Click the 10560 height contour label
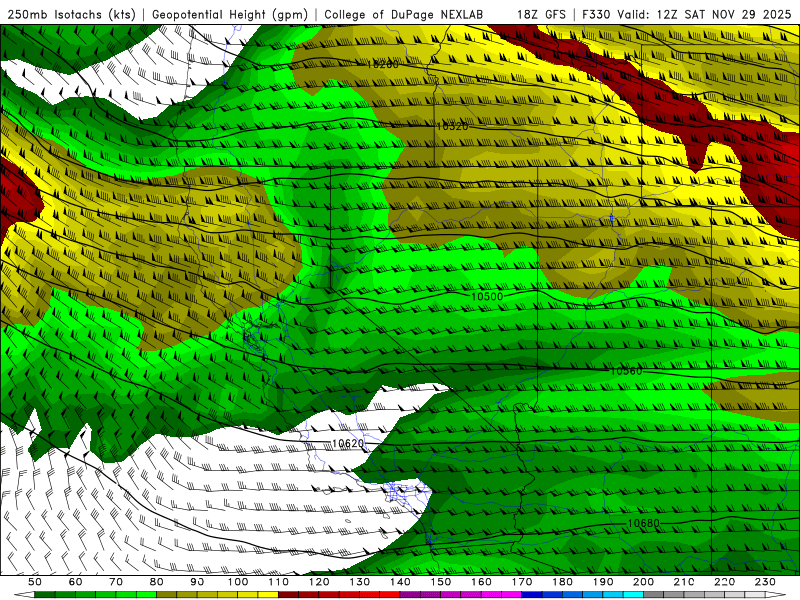The height and width of the screenshot is (600, 800). [x=626, y=371]
